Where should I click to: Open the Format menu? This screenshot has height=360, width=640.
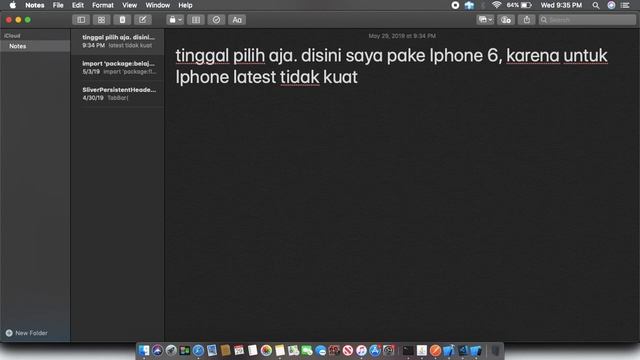102,5
